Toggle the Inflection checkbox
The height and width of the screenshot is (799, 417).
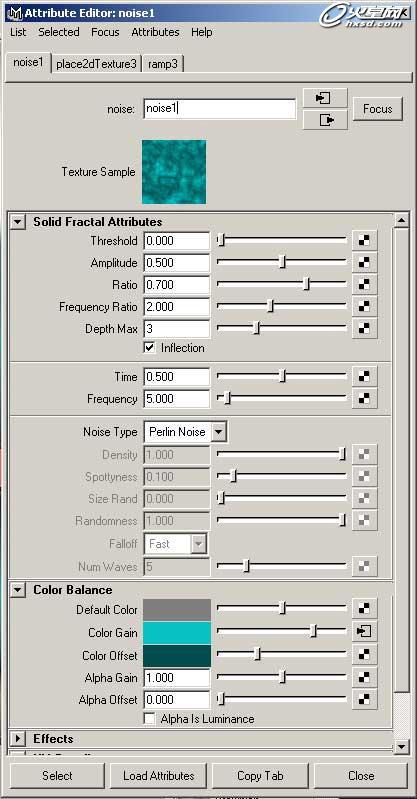tap(150, 348)
